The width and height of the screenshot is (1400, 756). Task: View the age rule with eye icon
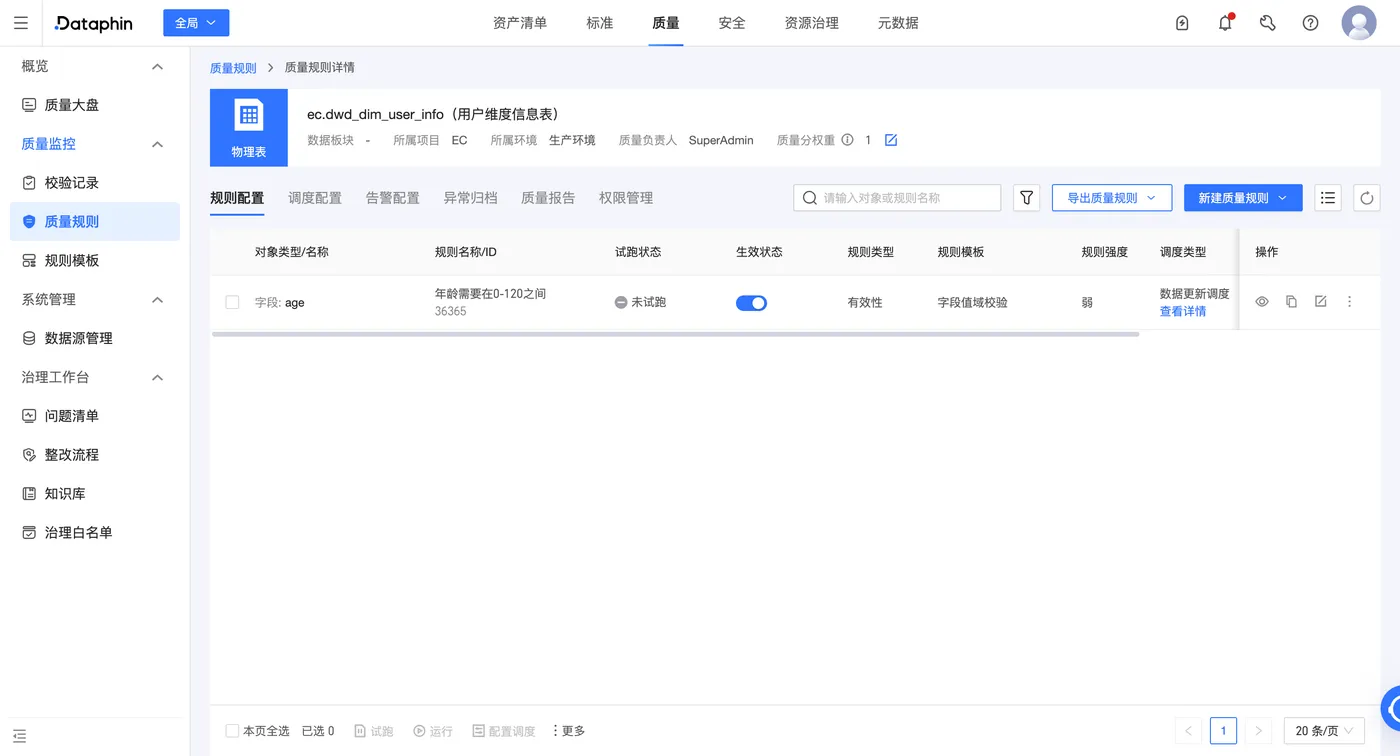pos(1262,302)
